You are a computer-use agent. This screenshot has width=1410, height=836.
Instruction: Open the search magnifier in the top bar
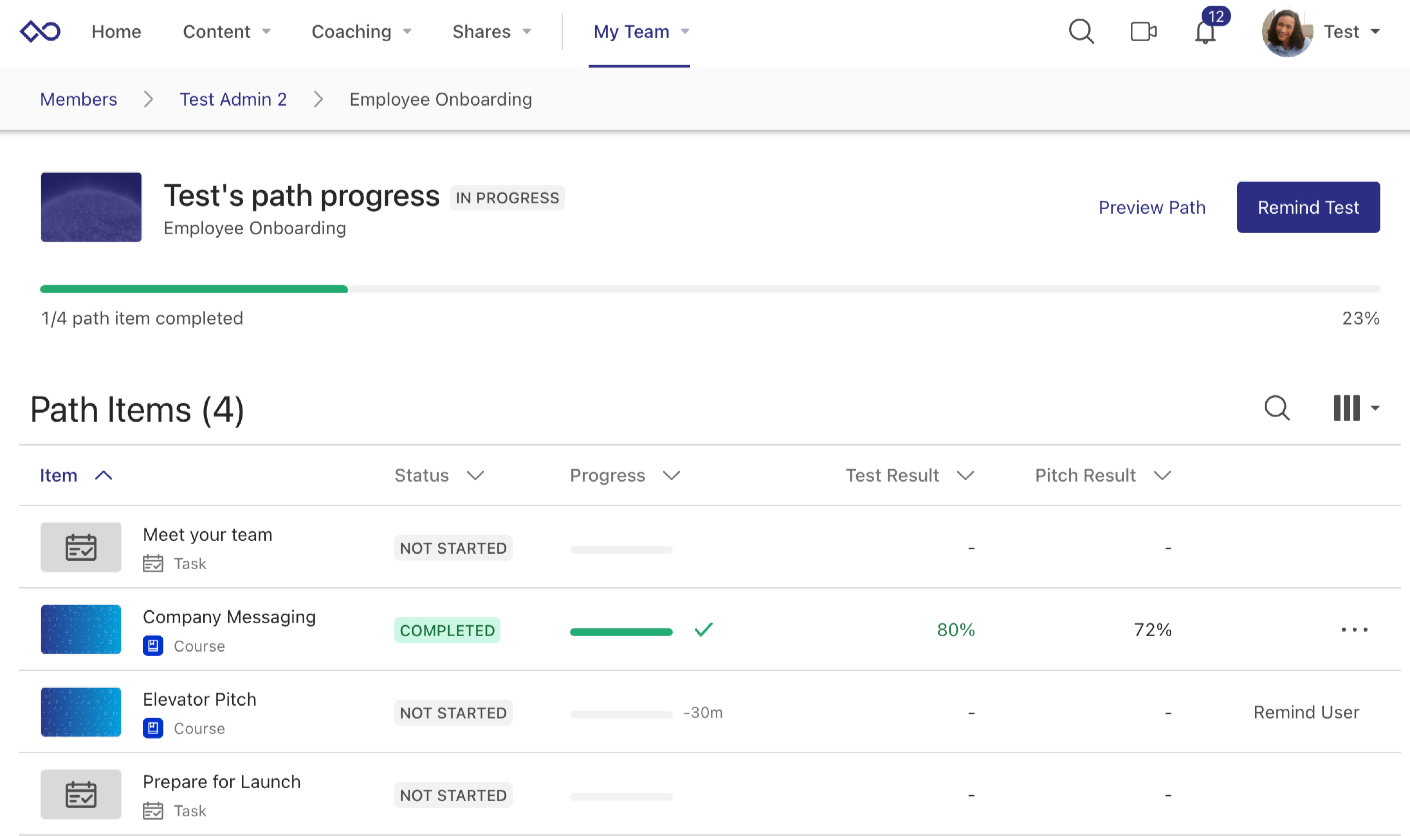[1081, 31]
